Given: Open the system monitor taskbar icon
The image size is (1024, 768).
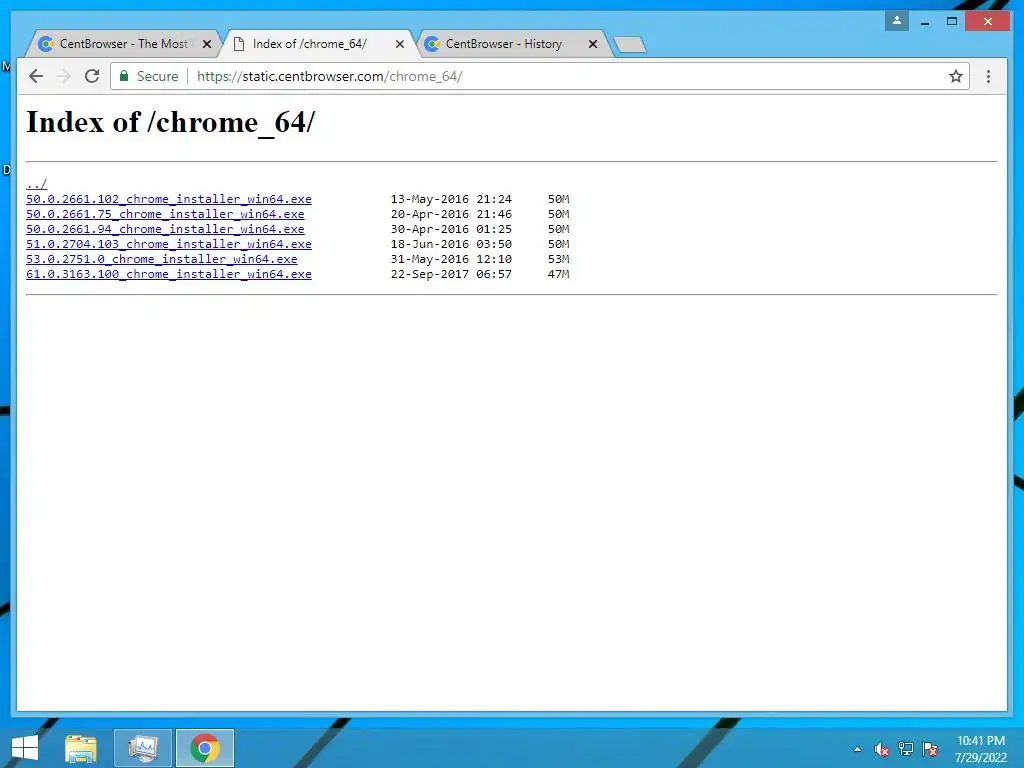Looking at the screenshot, I should click(143, 748).
